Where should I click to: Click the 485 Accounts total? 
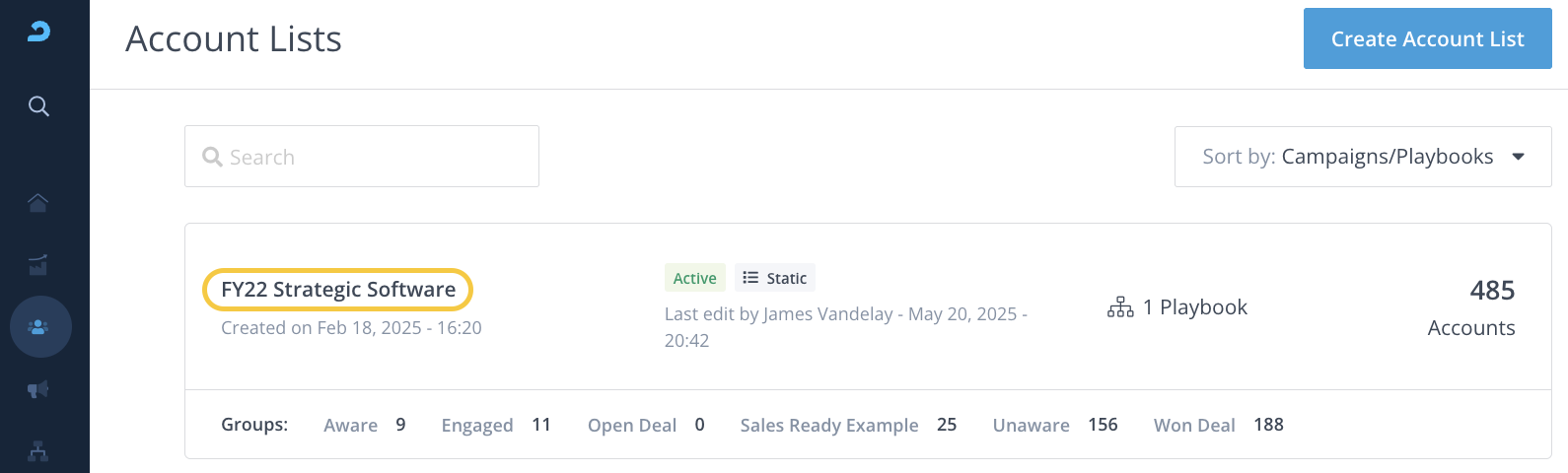pyautogui.click(x=1471, y=307)
